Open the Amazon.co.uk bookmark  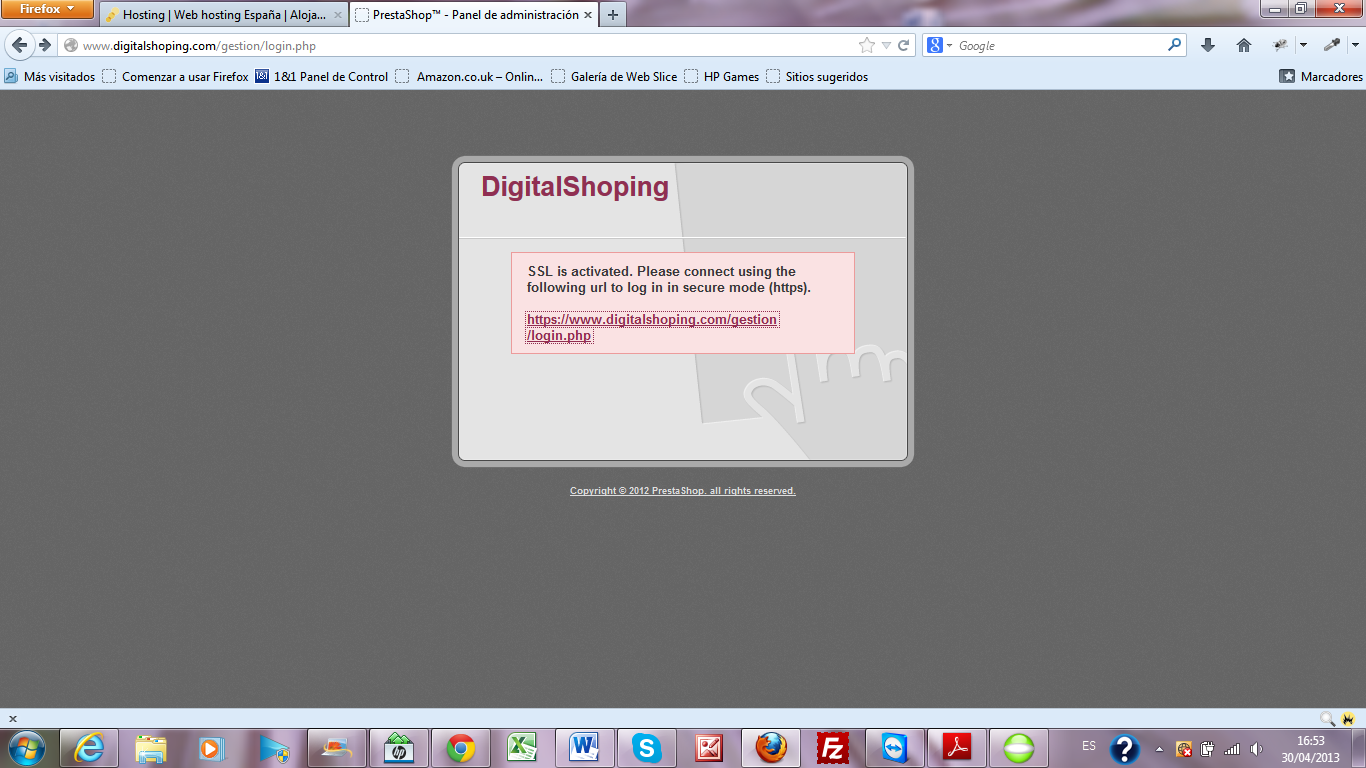pyautogui.click(x=470, y=77)
